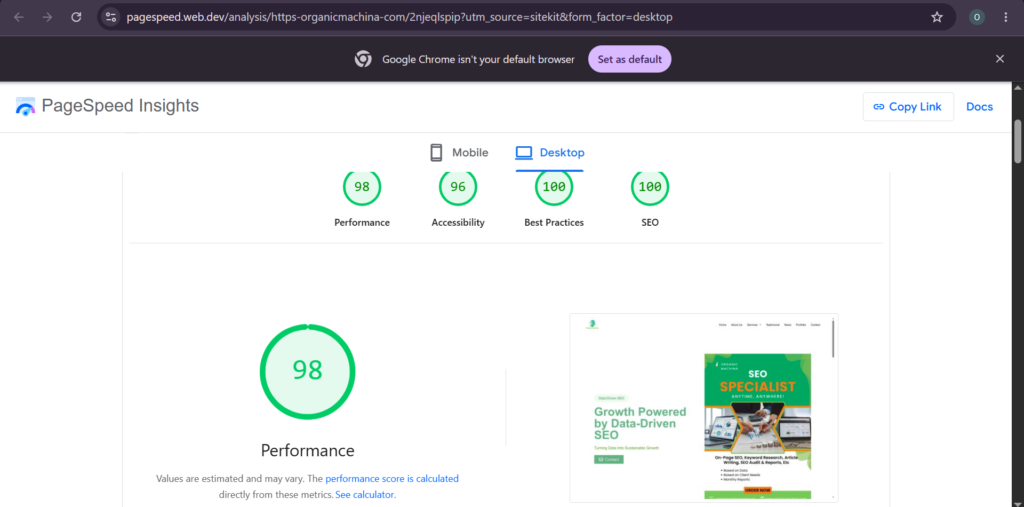Switch to the Mobile tab
1024x507 pixels.
459,153
